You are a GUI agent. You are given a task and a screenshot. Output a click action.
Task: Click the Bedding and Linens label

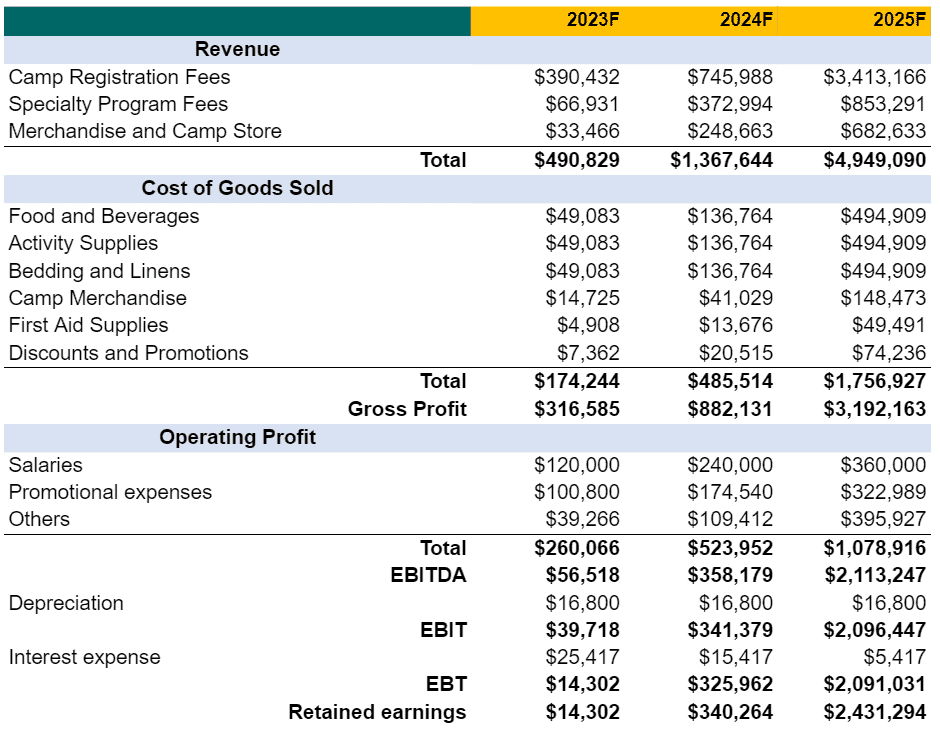[100, 271]
